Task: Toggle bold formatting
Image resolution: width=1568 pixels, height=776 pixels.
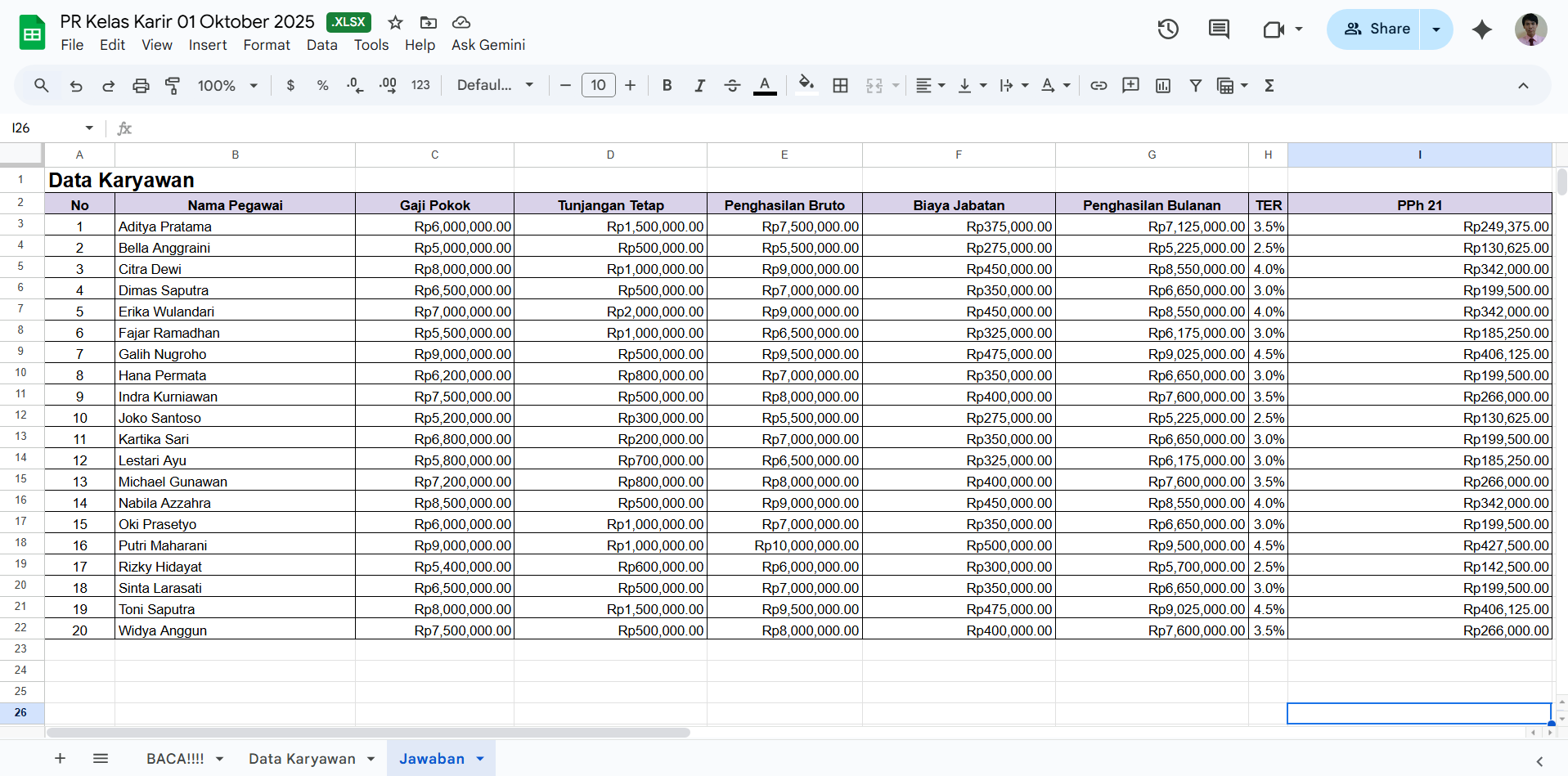Action: 667,86
